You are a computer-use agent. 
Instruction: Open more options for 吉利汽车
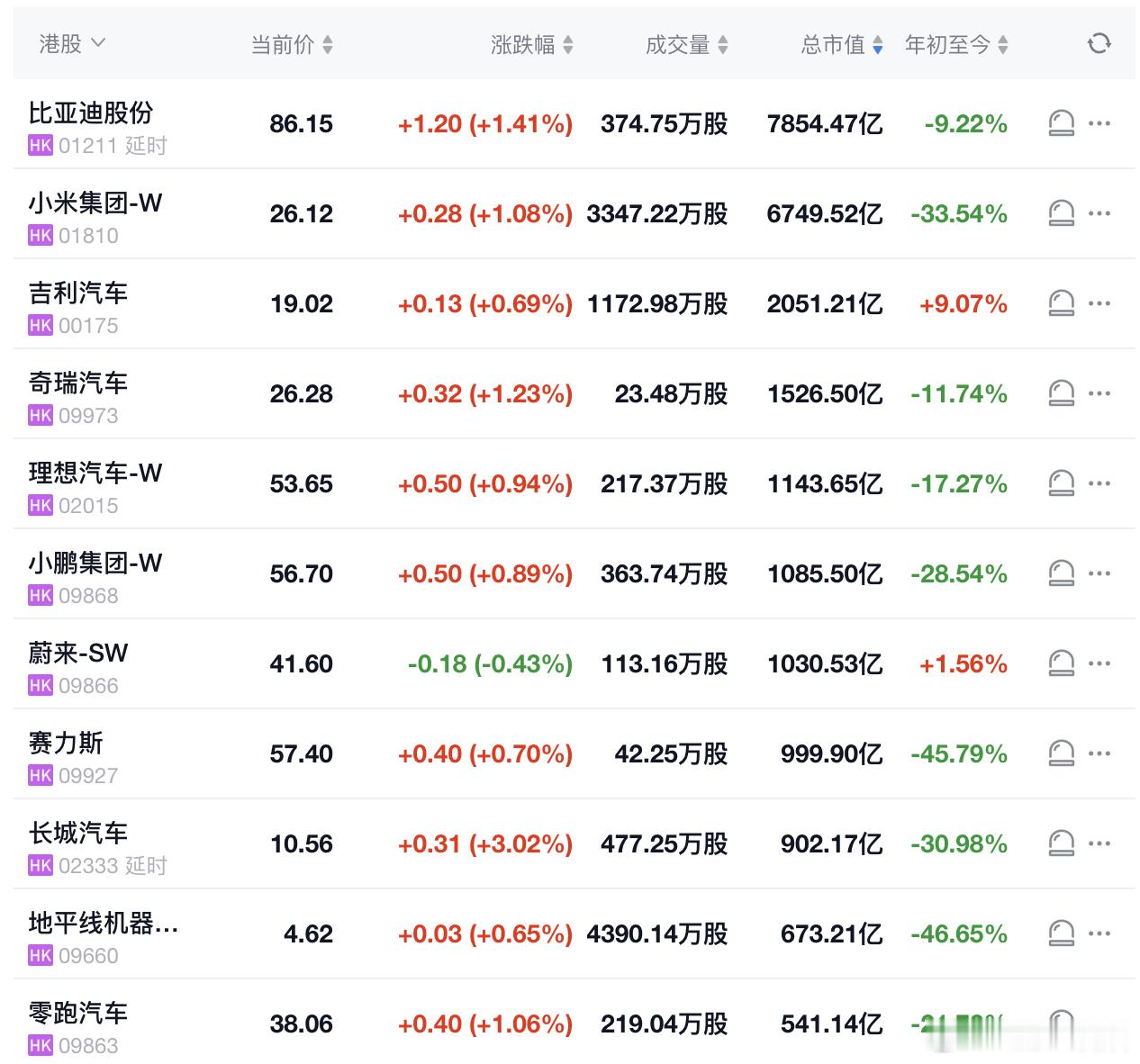click(1099, 303)
